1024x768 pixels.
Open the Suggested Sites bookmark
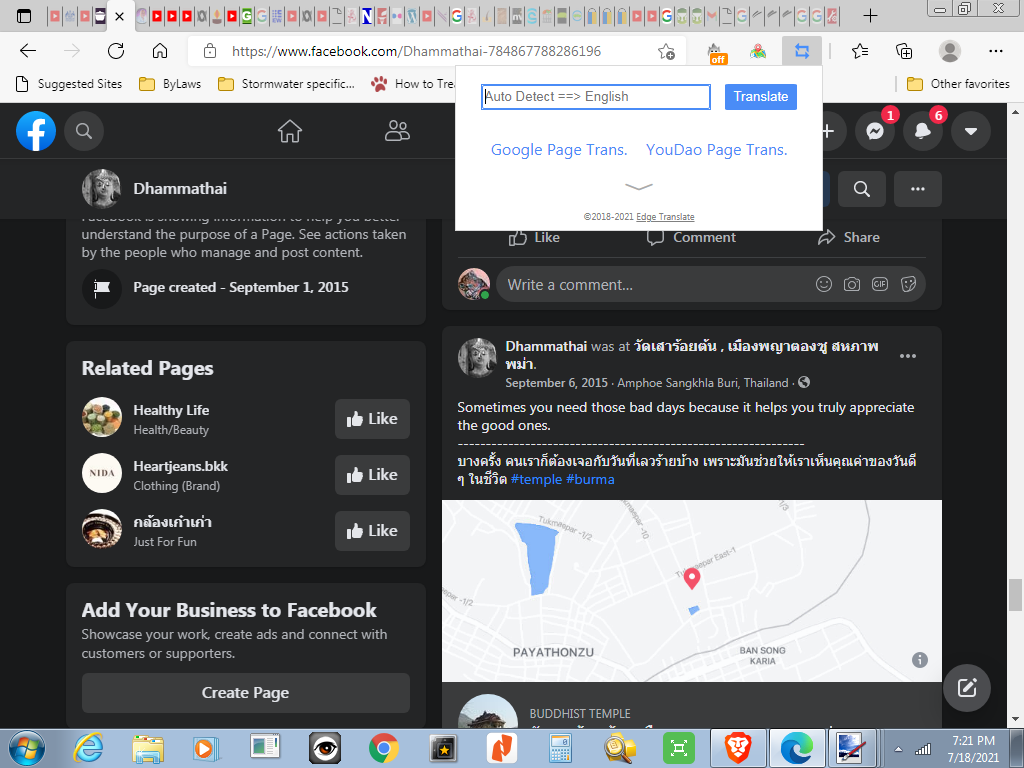(x=69, y=84)
